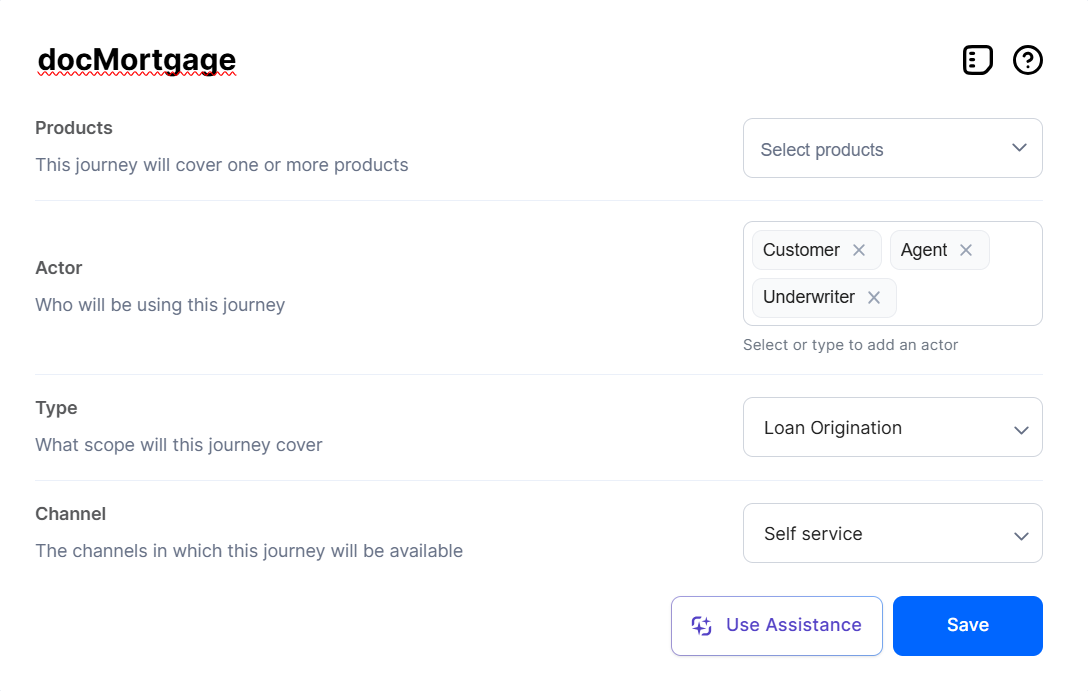Save the journey settings
Viewport: 1088px width, 691px height.
pyautogui.click(x=967, y=626)
